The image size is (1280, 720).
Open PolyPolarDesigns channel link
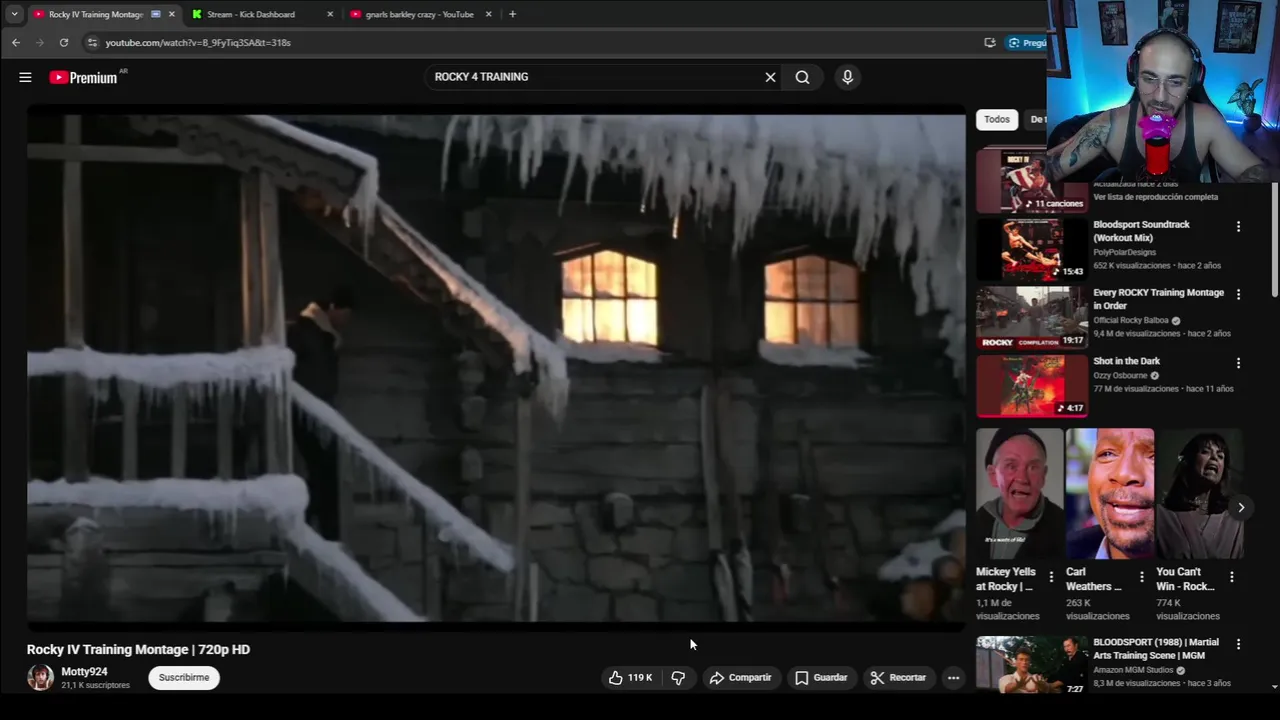(1124, 252)
